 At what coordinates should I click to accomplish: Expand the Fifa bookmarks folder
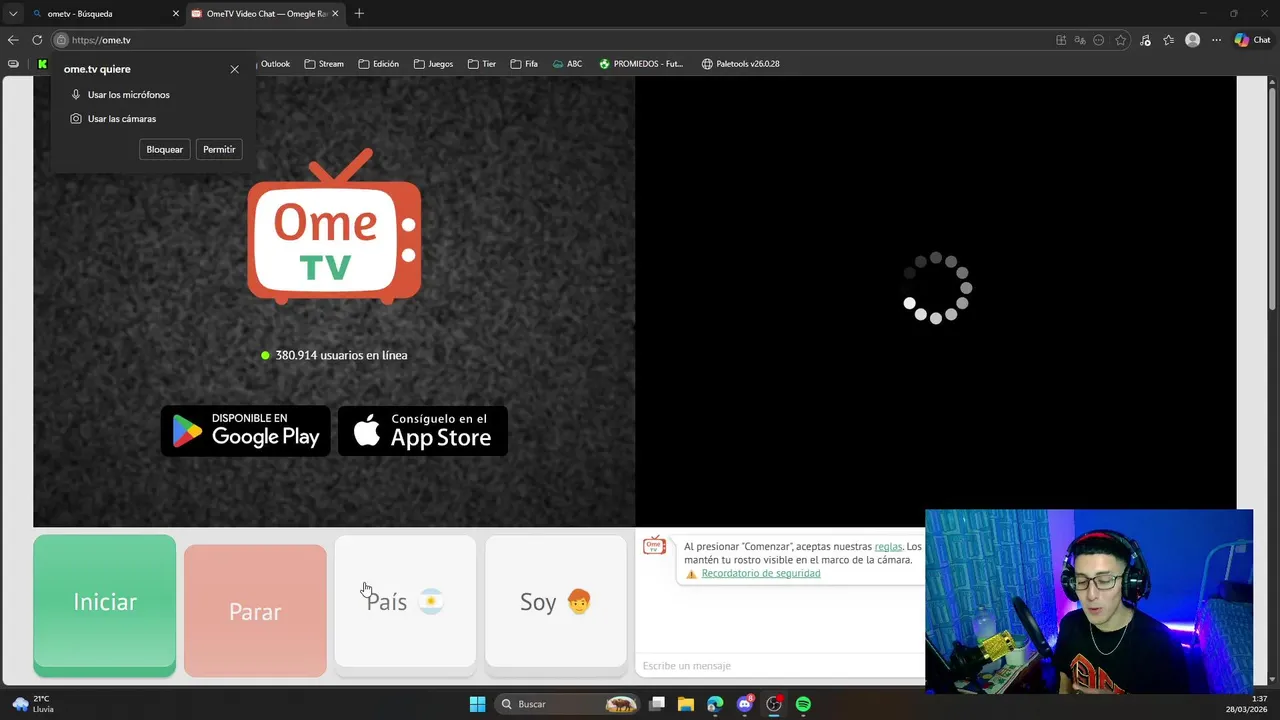pos(523,64)
